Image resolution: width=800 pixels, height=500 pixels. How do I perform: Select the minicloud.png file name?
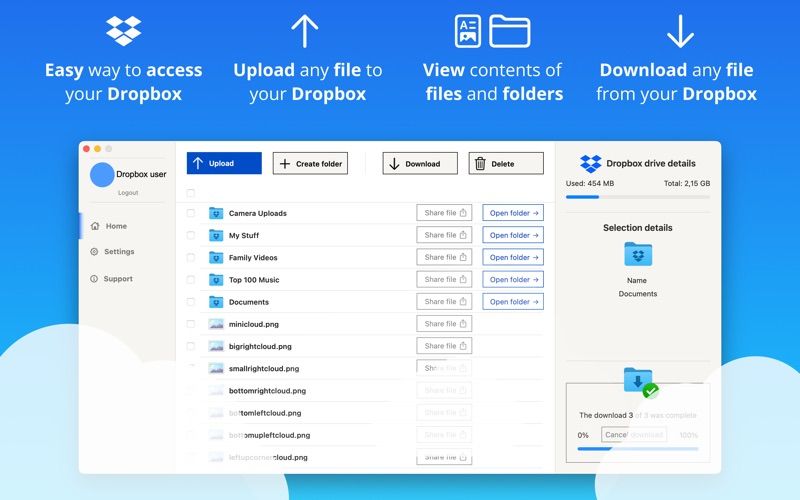pyautogui.click(x=254, y=324)
